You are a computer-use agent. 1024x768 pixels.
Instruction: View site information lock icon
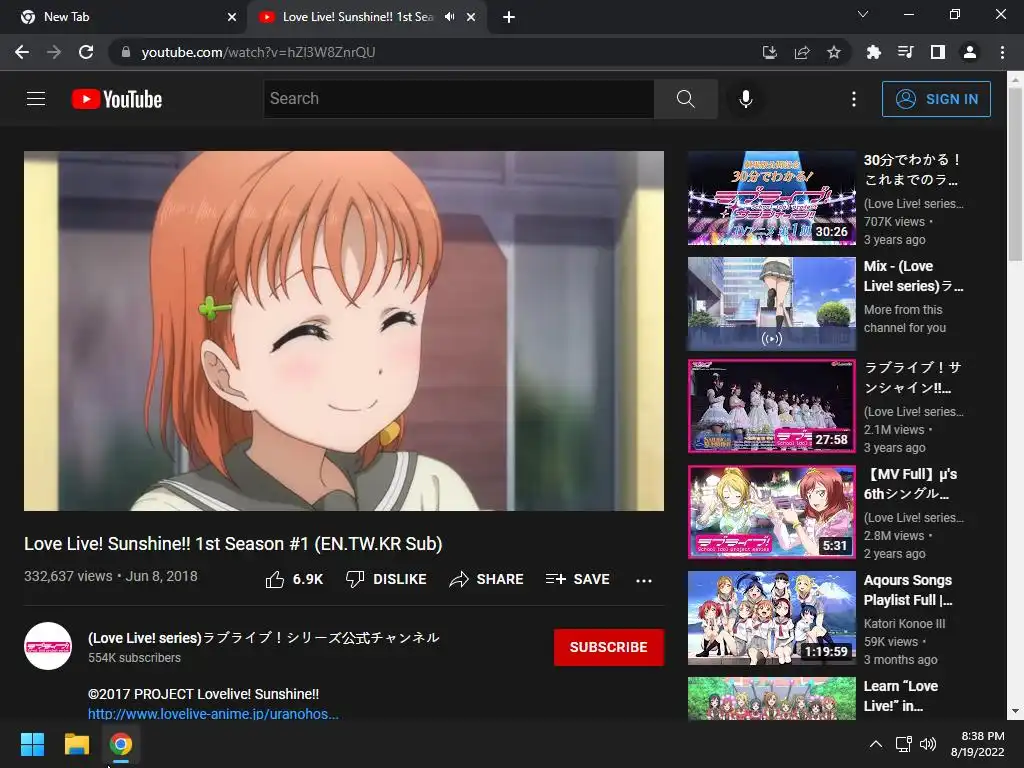click(126, 52)
